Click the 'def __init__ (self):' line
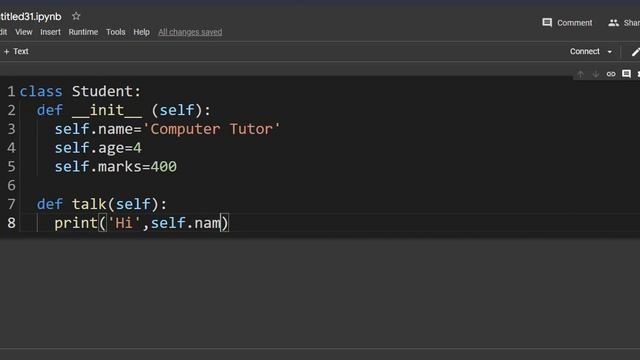The width and height of the screenshot is (640, 360). click(x=124, y=110)
